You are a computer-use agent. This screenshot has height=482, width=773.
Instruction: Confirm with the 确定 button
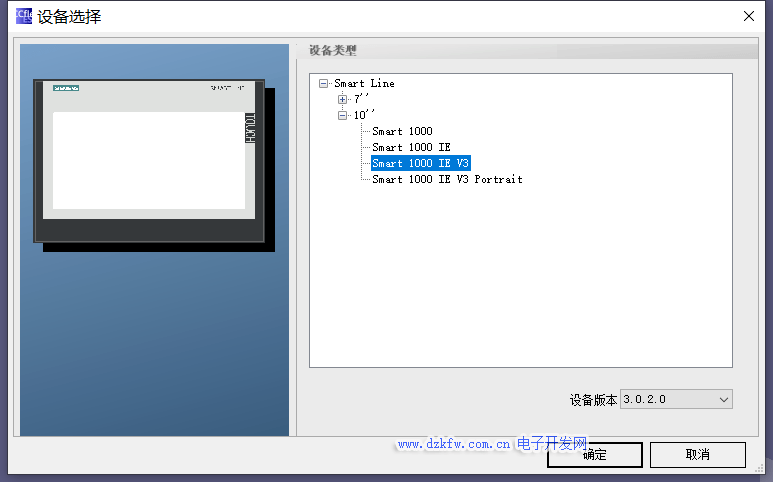pyautogui.click(x=594, y=454)
